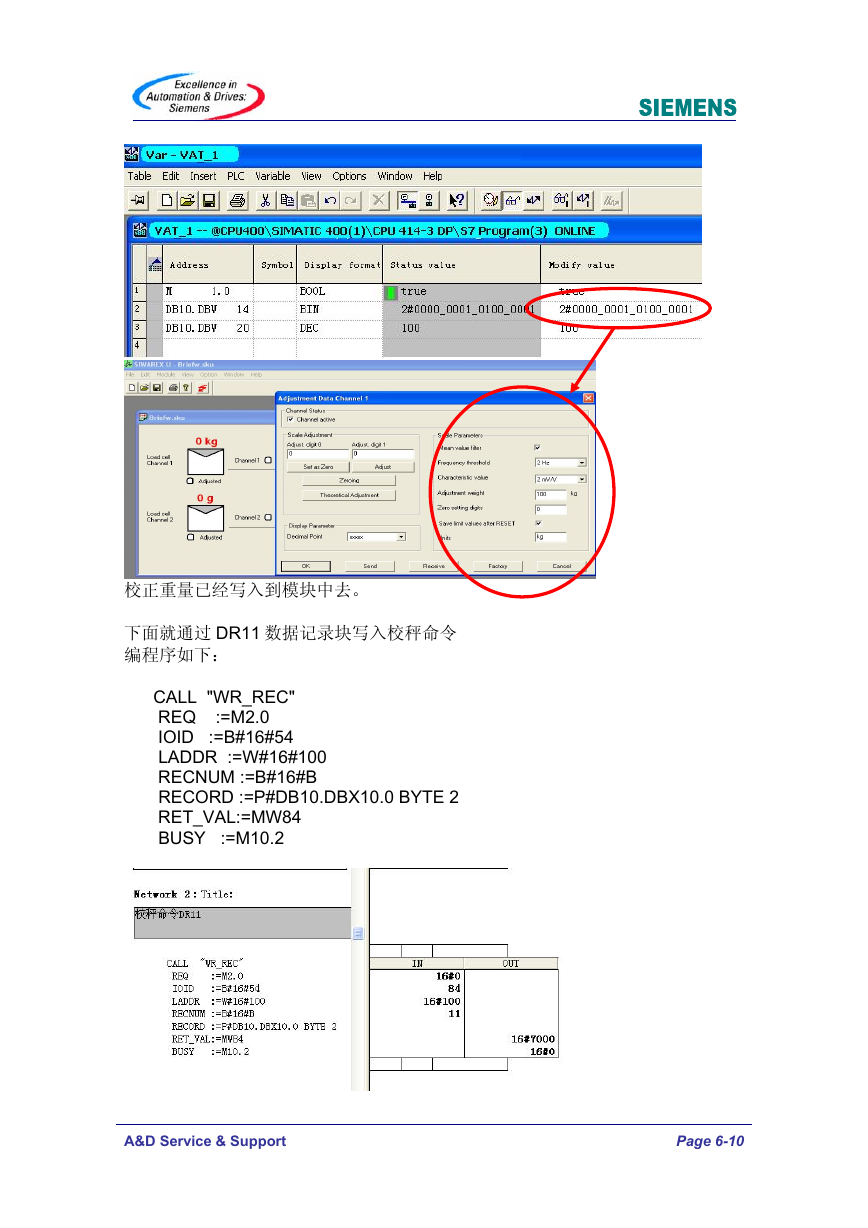The image size is (868, 1228).
Task: Click the comment expand grip beside Network 2
Action: 358,934
